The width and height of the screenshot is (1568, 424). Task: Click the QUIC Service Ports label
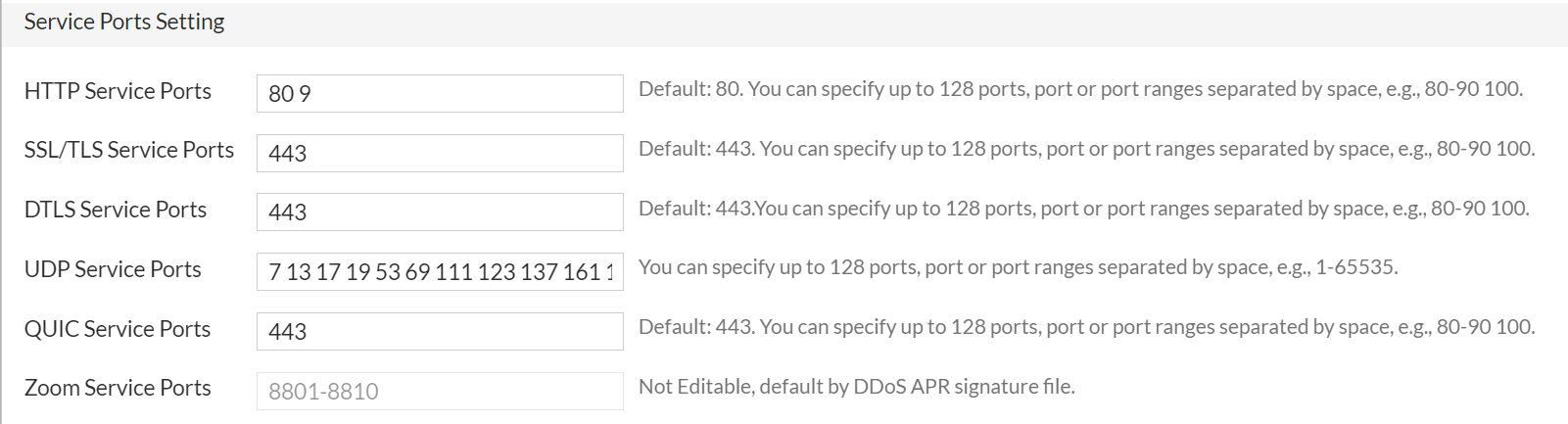[x=118, y=329]
